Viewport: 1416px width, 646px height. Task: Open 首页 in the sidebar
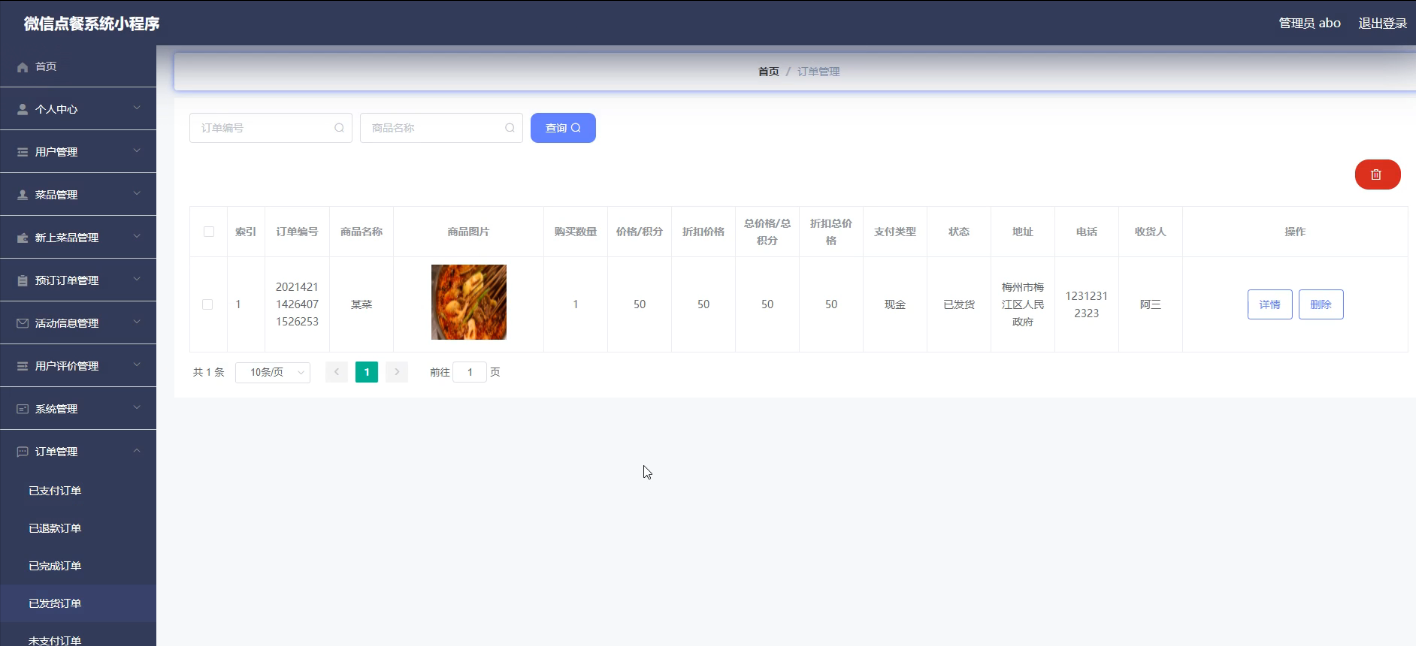pos(78,67)
